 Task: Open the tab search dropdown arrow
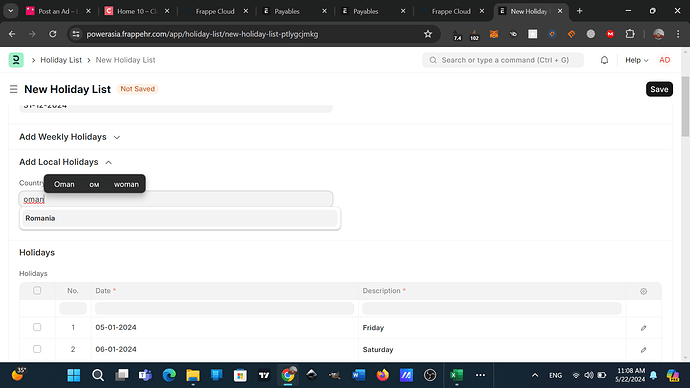pyautogui.click(x=11, y=11)
